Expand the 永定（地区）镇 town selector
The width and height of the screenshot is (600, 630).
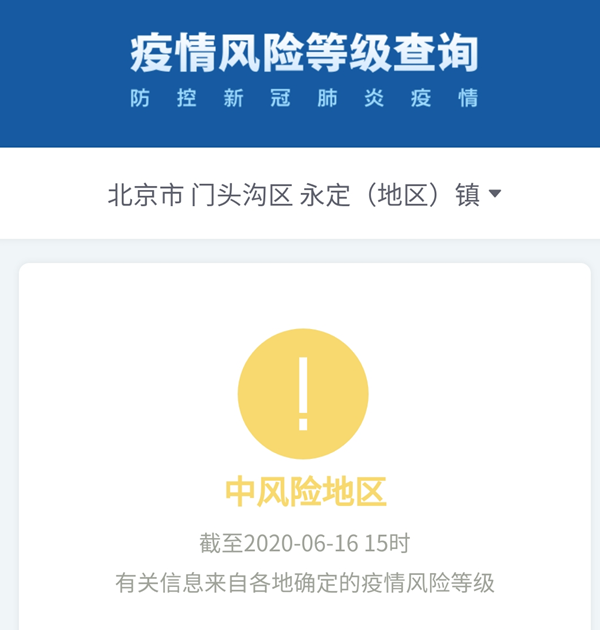point(390,195)
